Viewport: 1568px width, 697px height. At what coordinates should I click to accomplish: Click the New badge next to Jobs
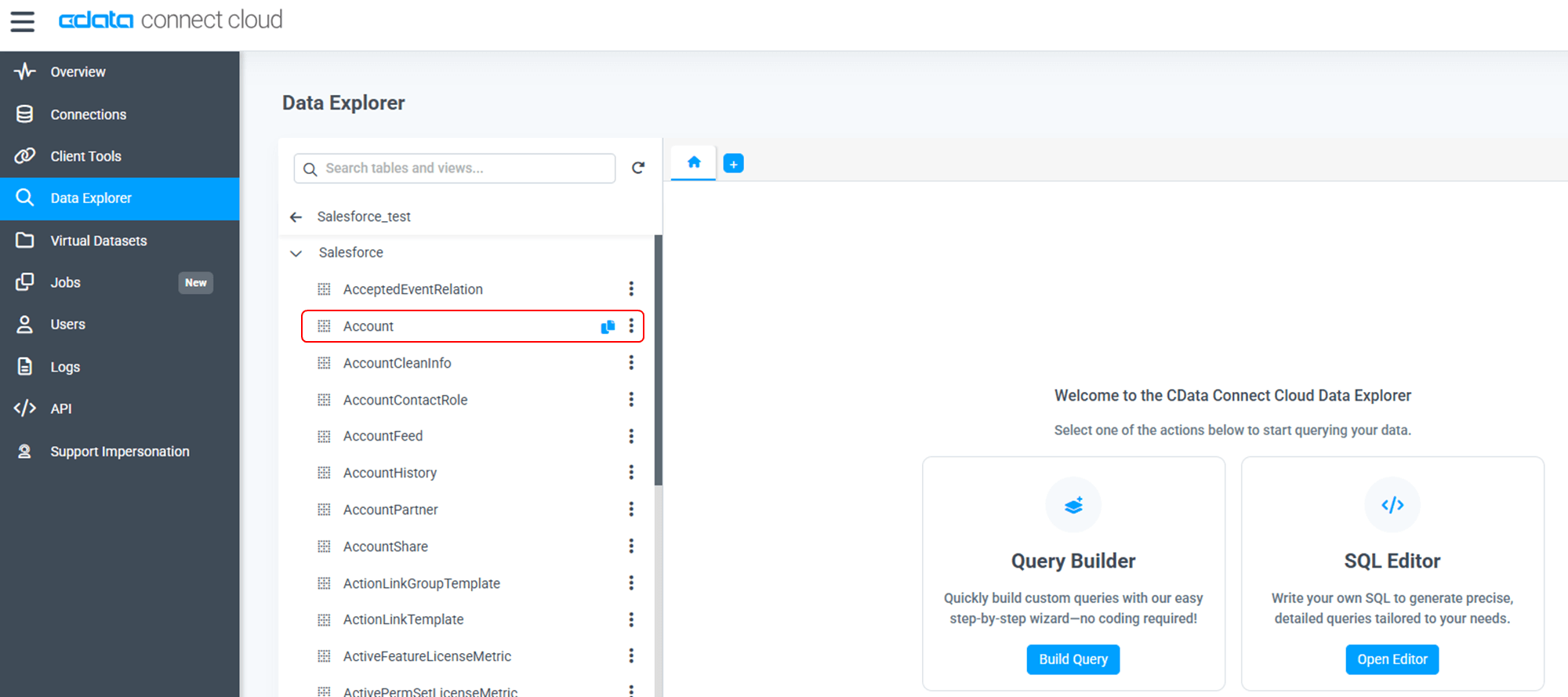tap(196, 282)
